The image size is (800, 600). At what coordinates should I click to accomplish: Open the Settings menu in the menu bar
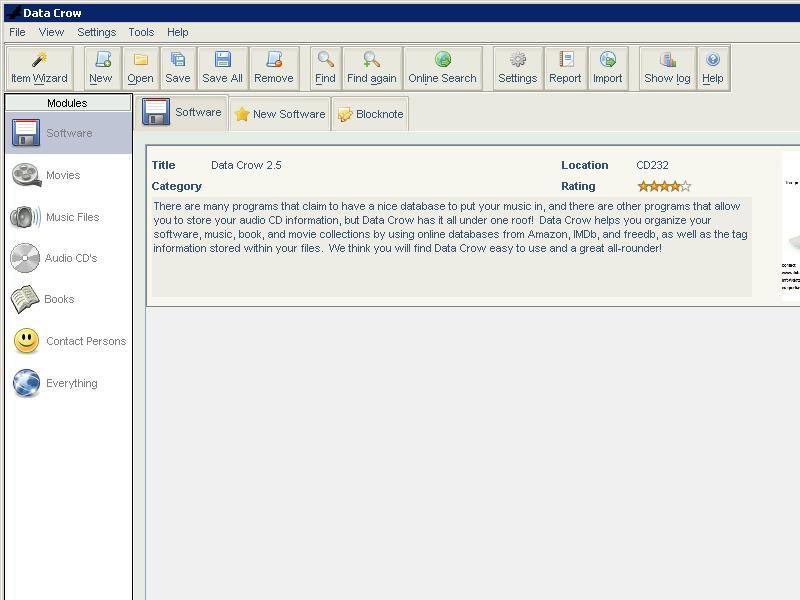coord(97,32)
